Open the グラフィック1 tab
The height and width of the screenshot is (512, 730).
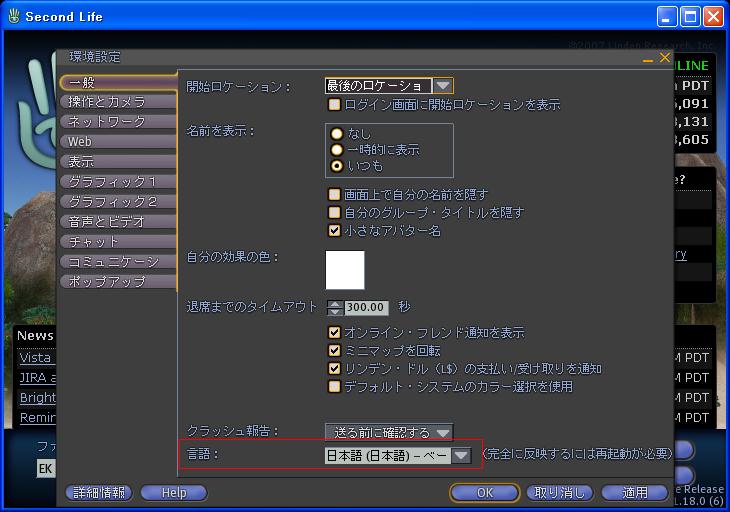[118, 182]
